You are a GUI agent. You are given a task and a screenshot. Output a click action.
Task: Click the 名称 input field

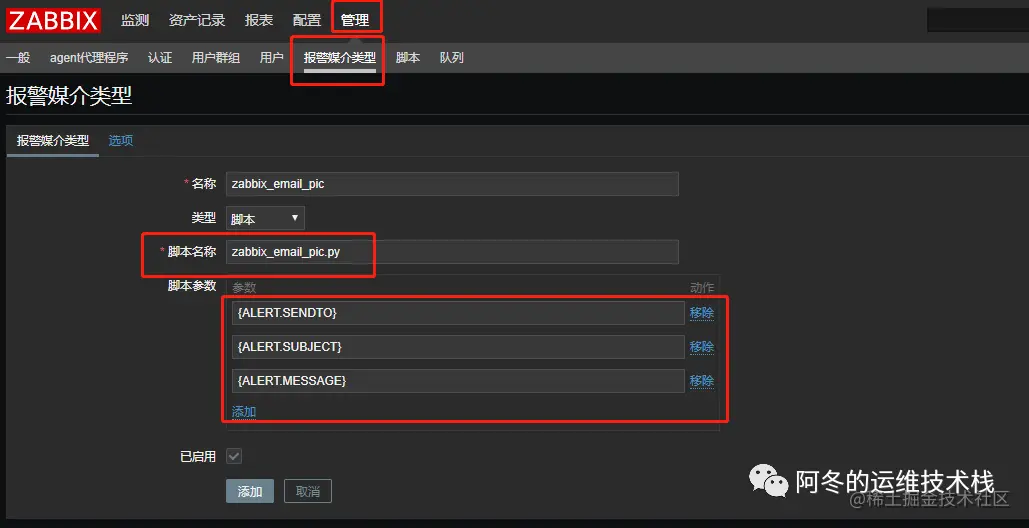point(452,184)
